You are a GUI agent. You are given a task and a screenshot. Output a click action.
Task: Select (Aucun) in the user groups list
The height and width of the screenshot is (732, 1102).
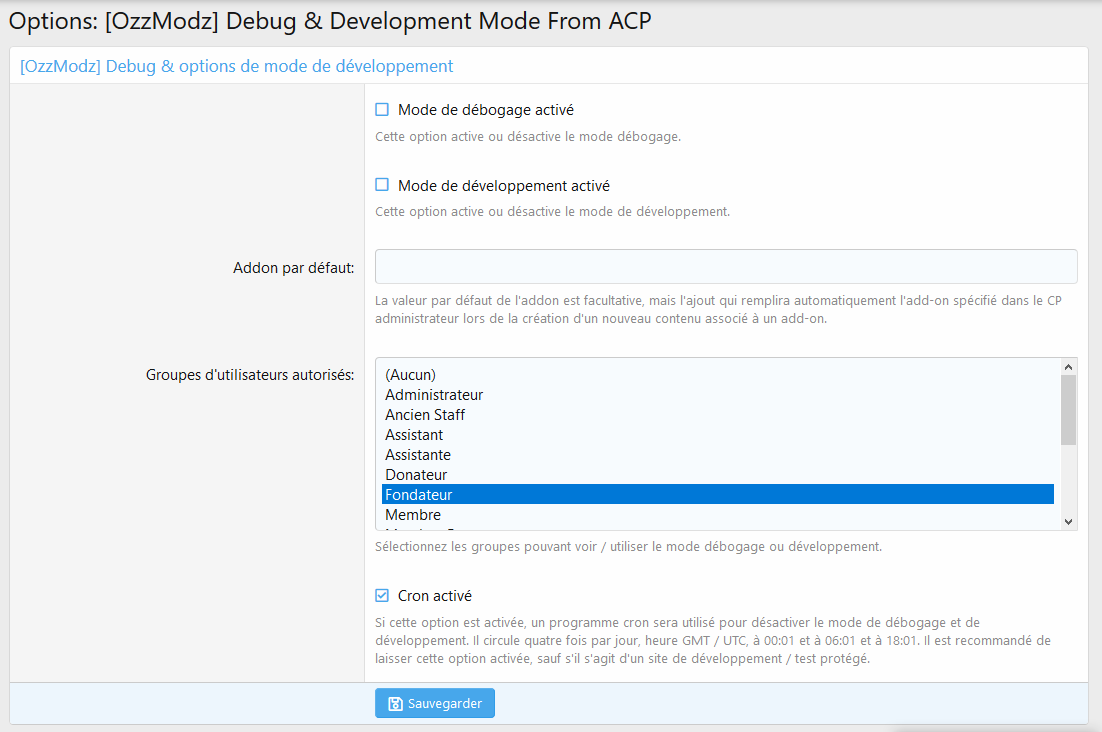pyautogui.click(x=410, y=375)
